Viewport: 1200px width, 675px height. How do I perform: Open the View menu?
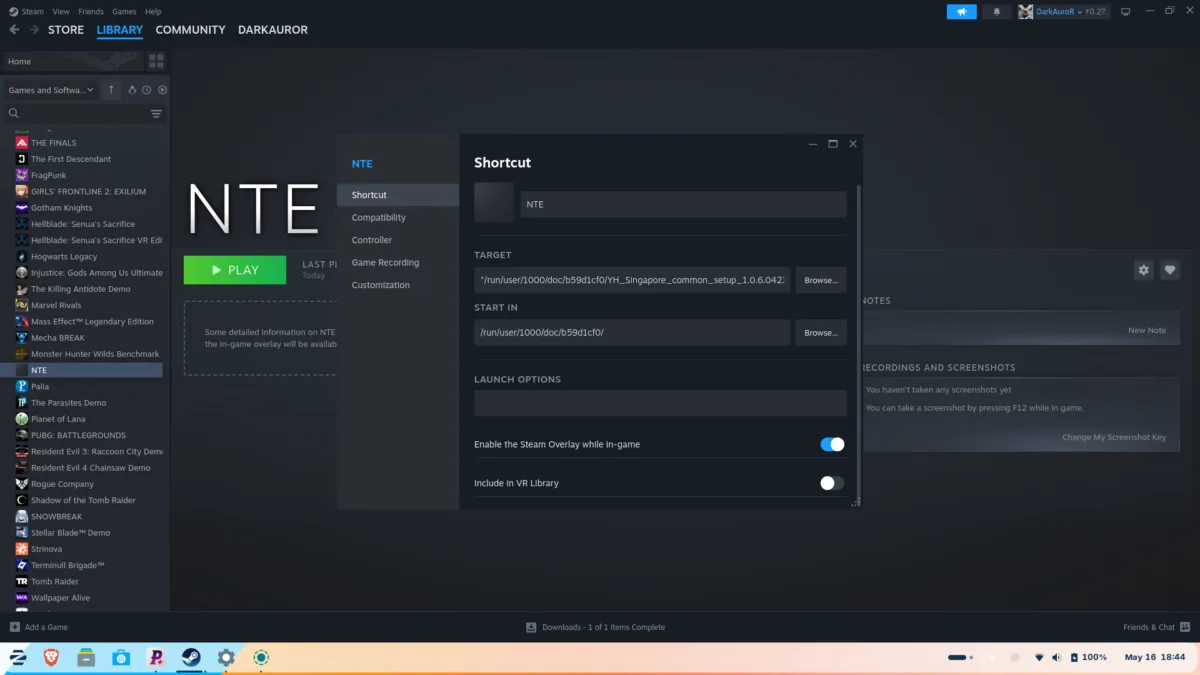pyautogui.click(x=61, y=12)
